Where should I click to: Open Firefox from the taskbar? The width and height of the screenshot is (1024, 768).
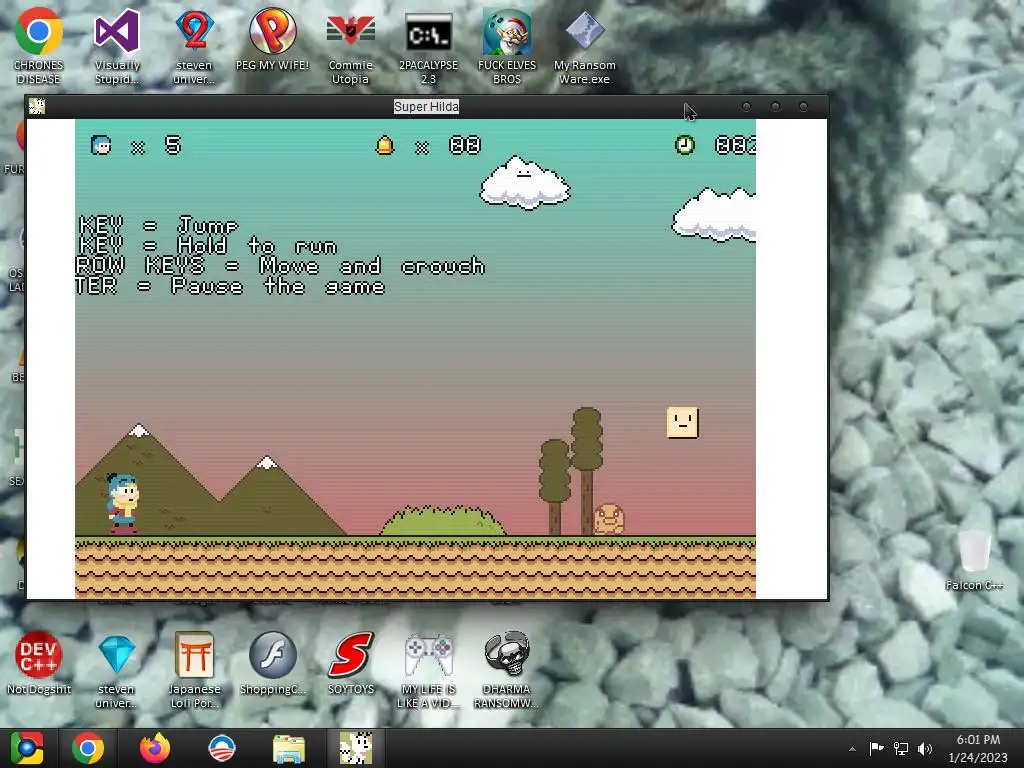pyautogui.click(x=155, y=748)
